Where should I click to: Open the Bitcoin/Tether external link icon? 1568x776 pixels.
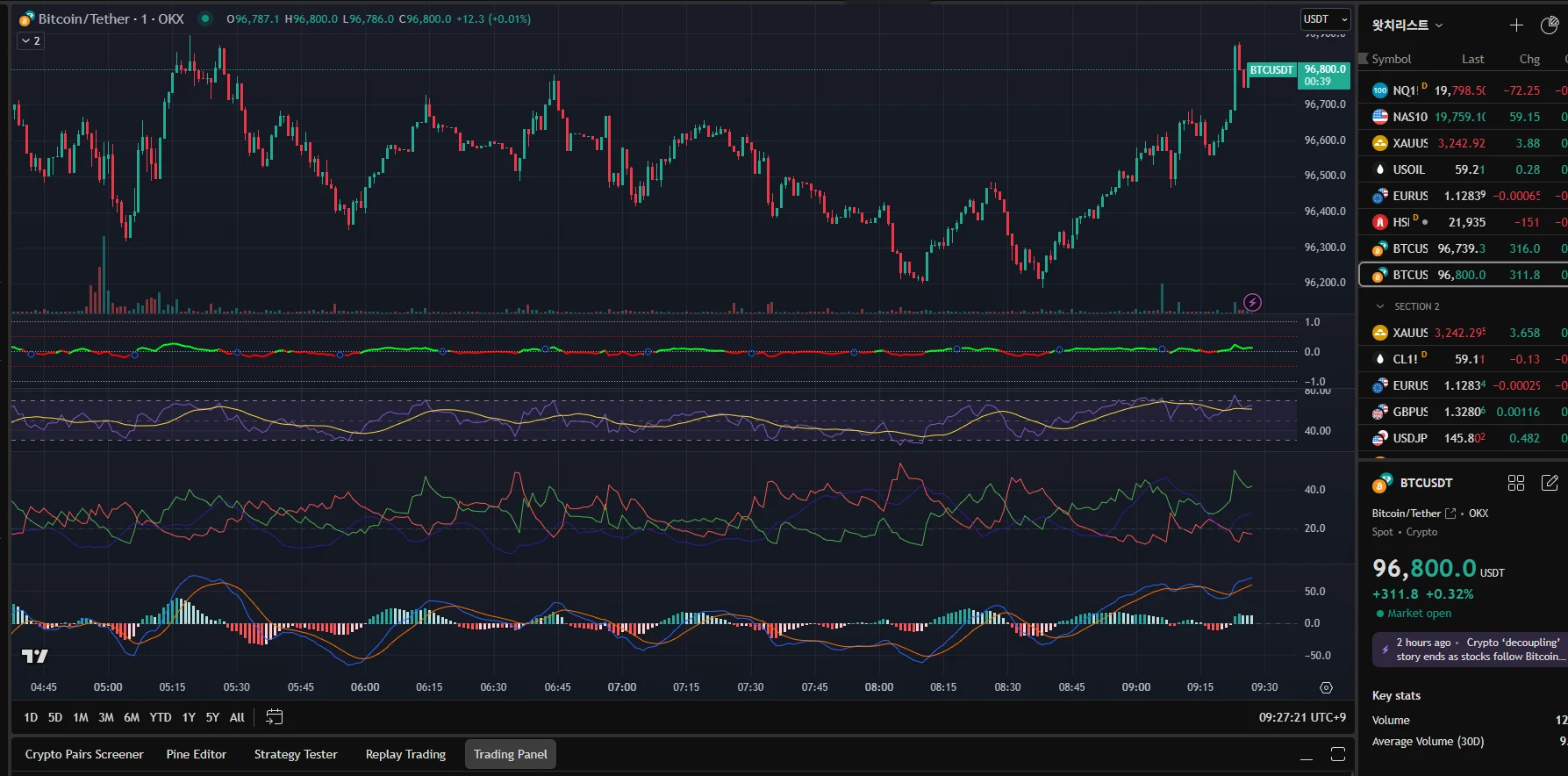point(1450,514)
